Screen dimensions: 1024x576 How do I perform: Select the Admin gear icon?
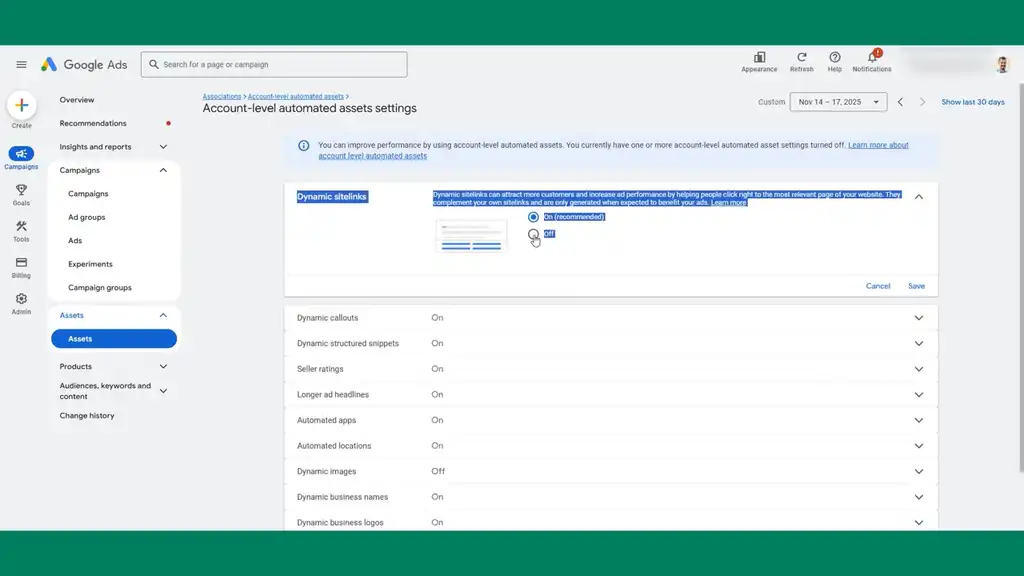[x=21, y=299]
